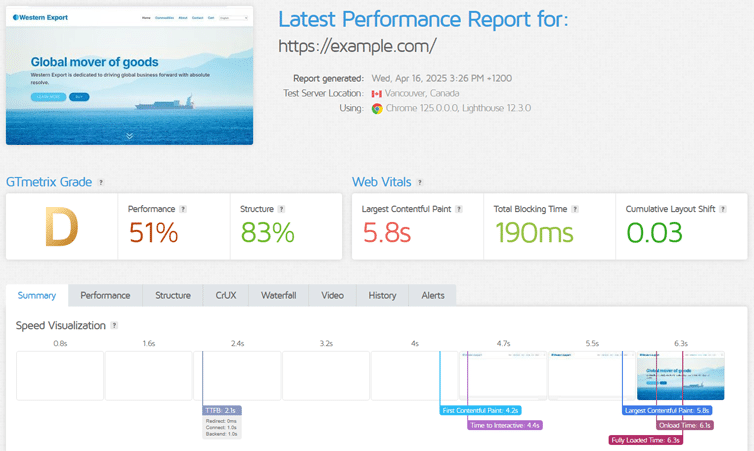This screenshot has width=754, height=451.
Task: Click the Fully Loaded Time 6.3s marker
Action: 645,440
